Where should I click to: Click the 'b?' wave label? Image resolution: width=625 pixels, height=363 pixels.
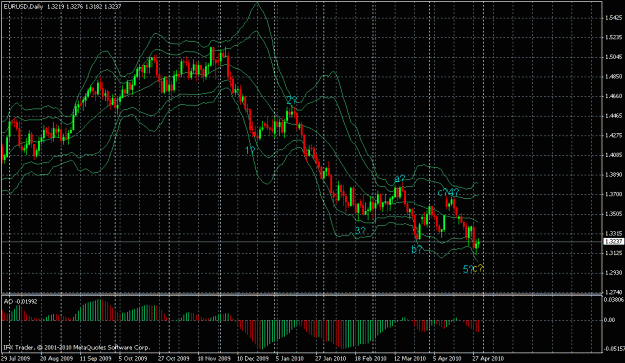[x=417, y=249]
